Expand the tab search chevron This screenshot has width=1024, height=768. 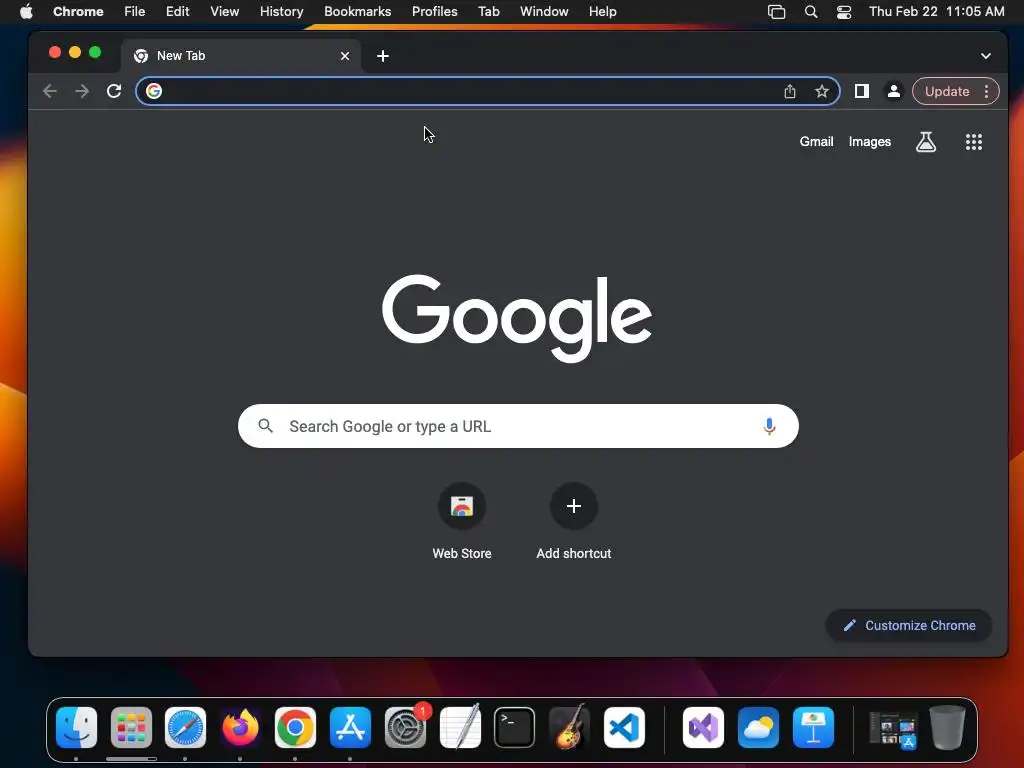[985, 56]
